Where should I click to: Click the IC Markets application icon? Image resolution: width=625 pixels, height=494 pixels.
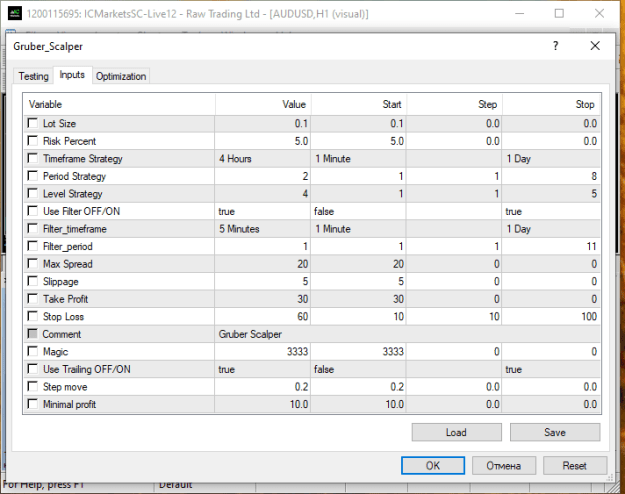point(15,14)
